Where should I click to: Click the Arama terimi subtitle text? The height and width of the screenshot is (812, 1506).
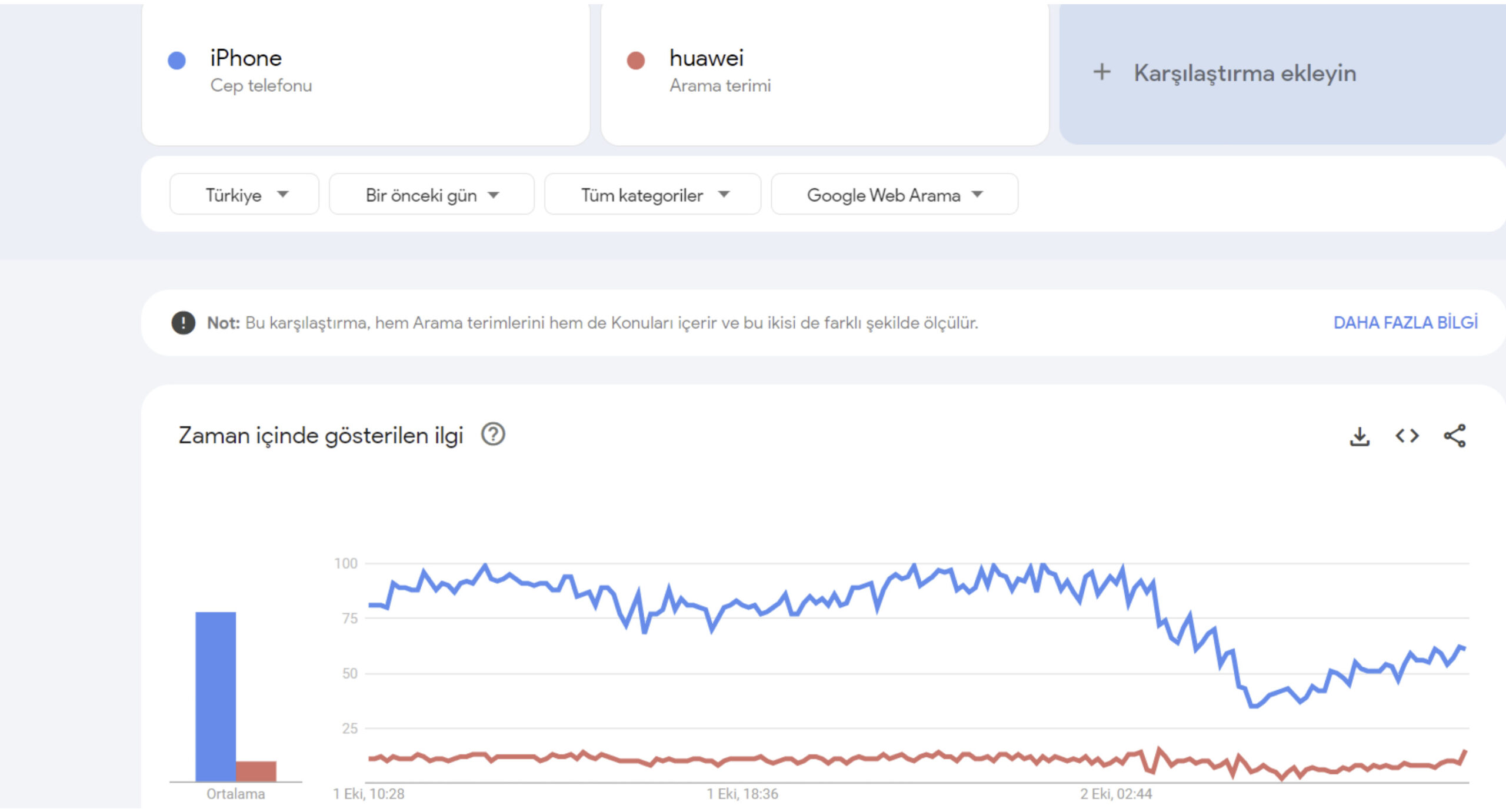[x=720, y=86]
